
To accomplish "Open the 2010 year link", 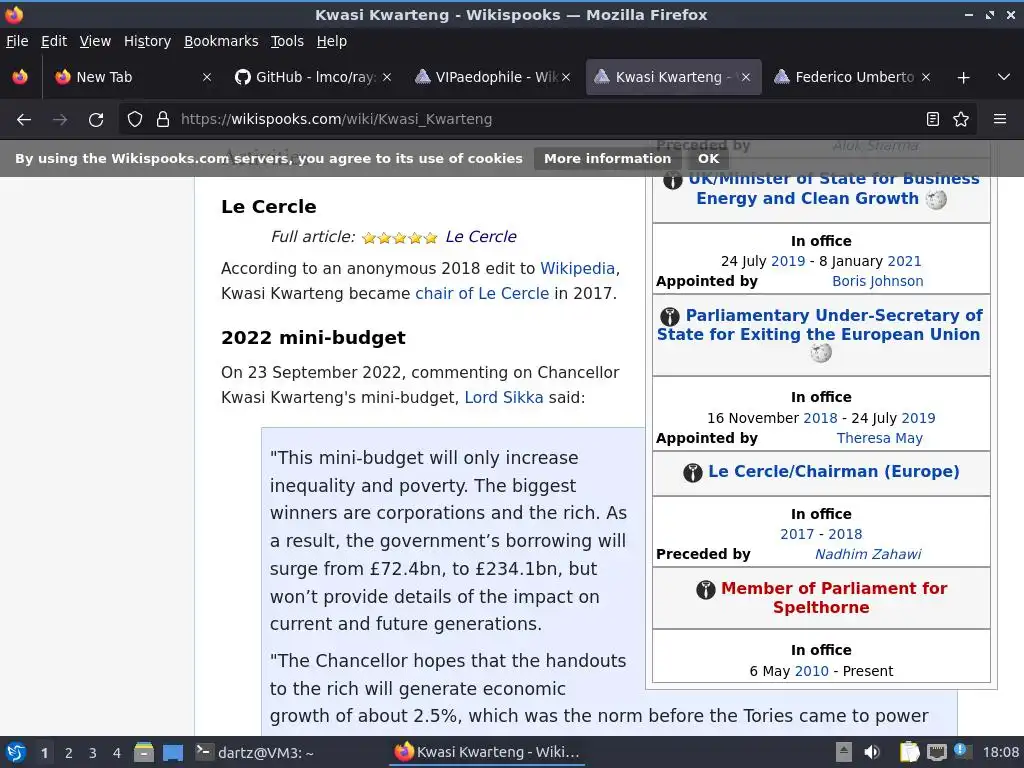I will click(812, 671).
